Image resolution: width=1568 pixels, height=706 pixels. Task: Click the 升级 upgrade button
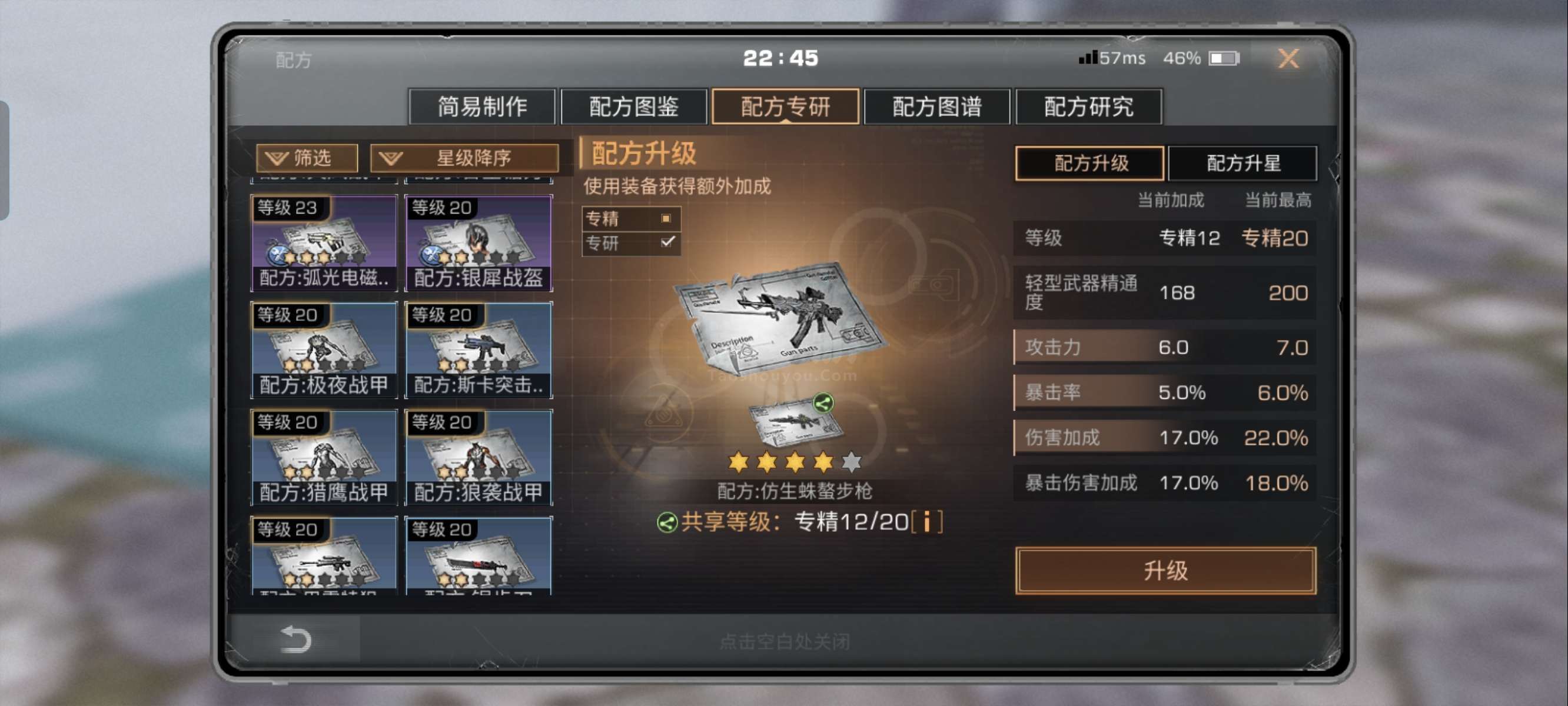(x=1165, y=570)
